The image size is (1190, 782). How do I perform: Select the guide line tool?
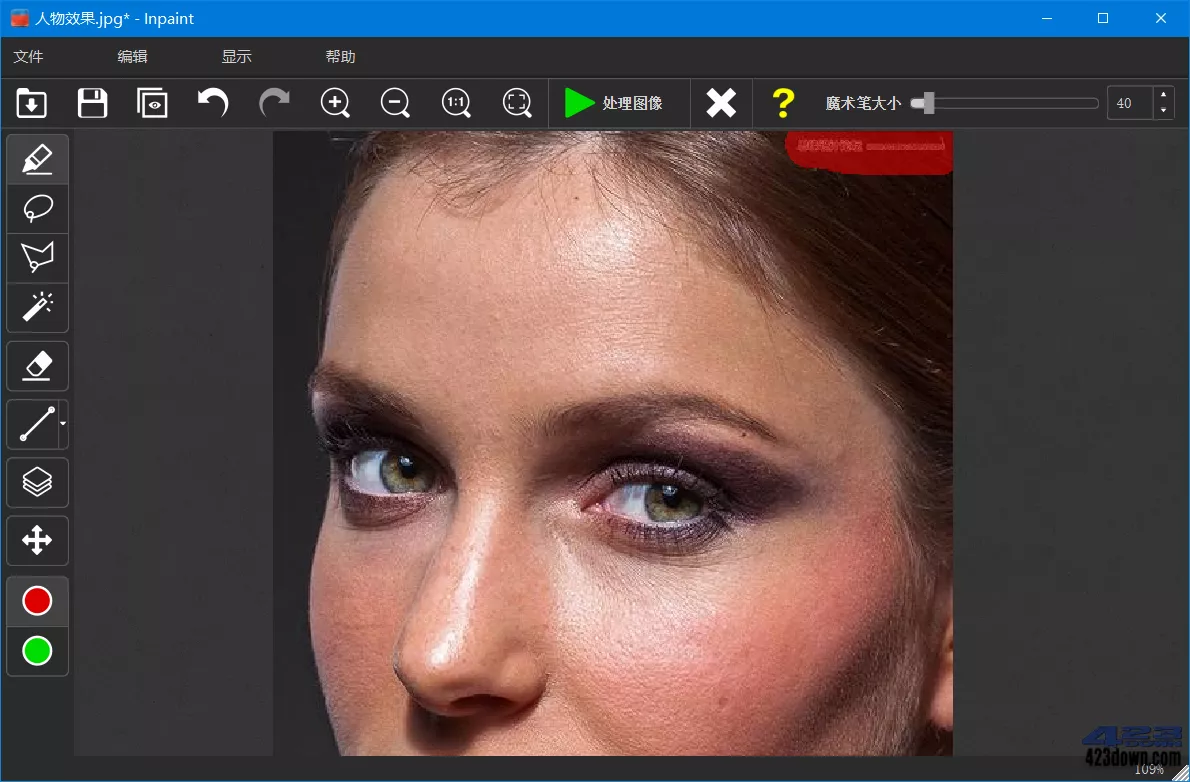click(33, 424)
